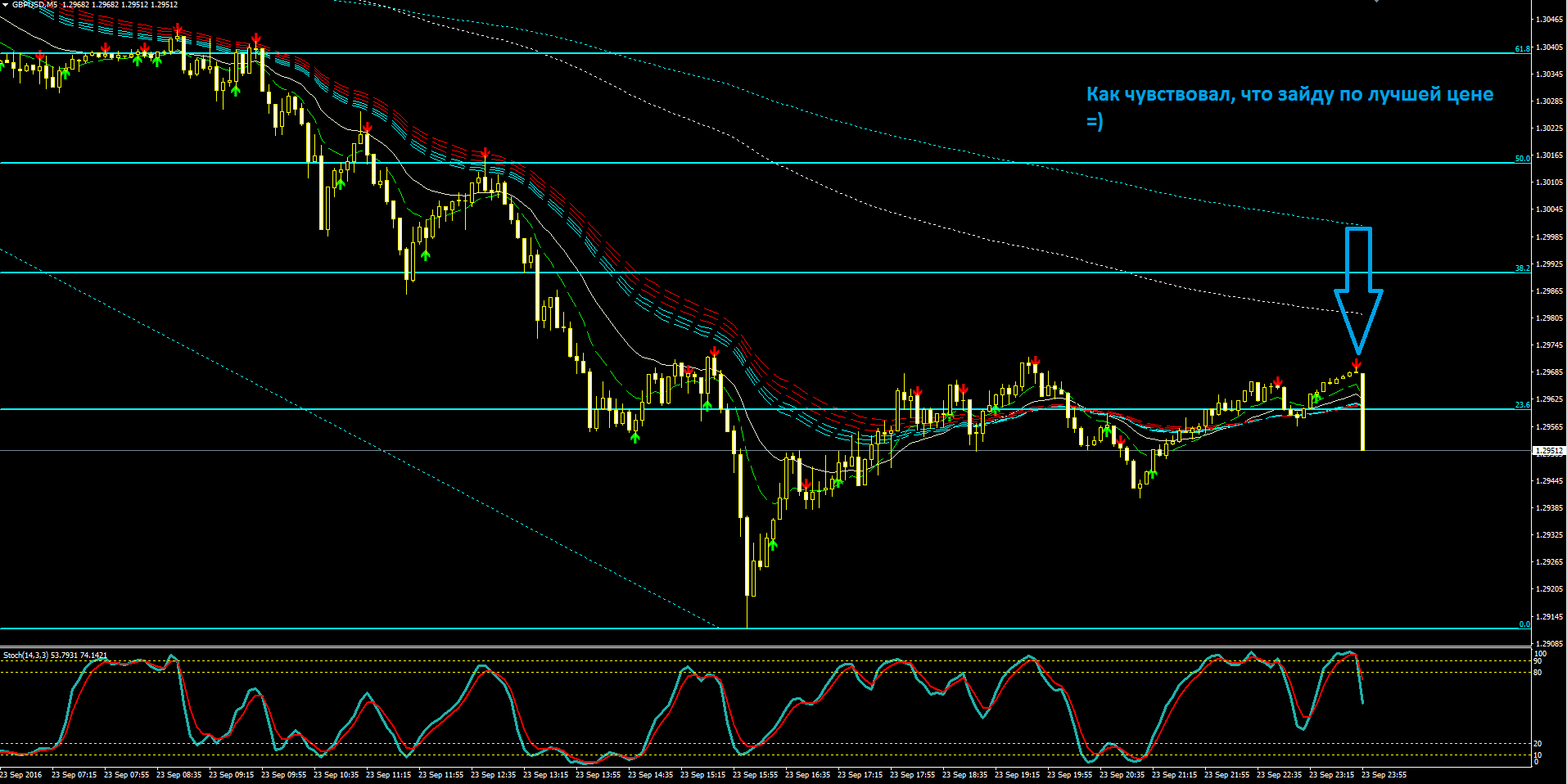Click the 1.29205 price scale value
The image size is (1567, 784).
coord(1549,589)
